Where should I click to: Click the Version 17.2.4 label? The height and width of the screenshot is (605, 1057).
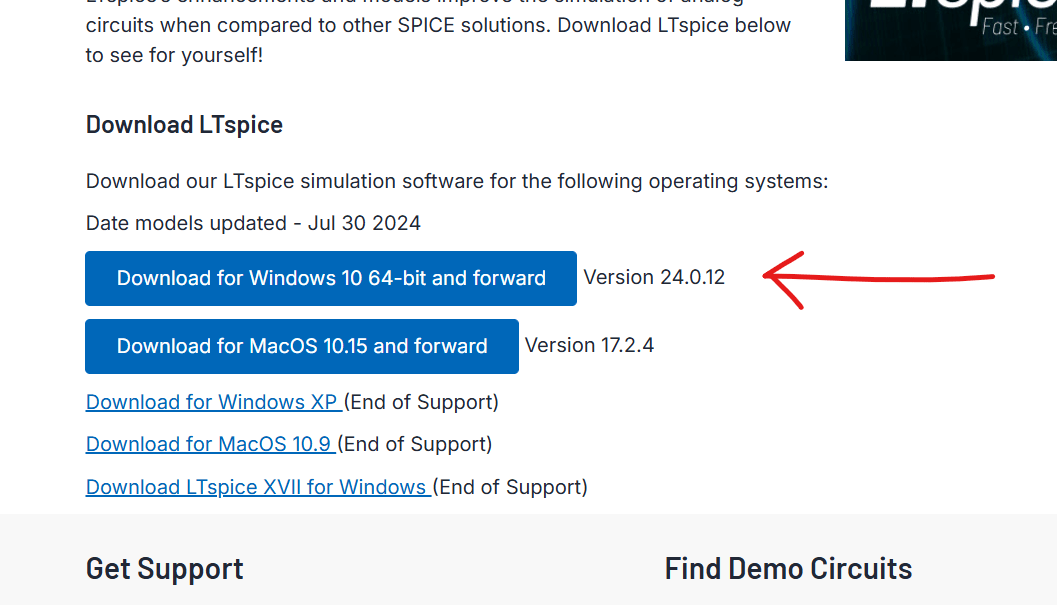click(589, 345)
